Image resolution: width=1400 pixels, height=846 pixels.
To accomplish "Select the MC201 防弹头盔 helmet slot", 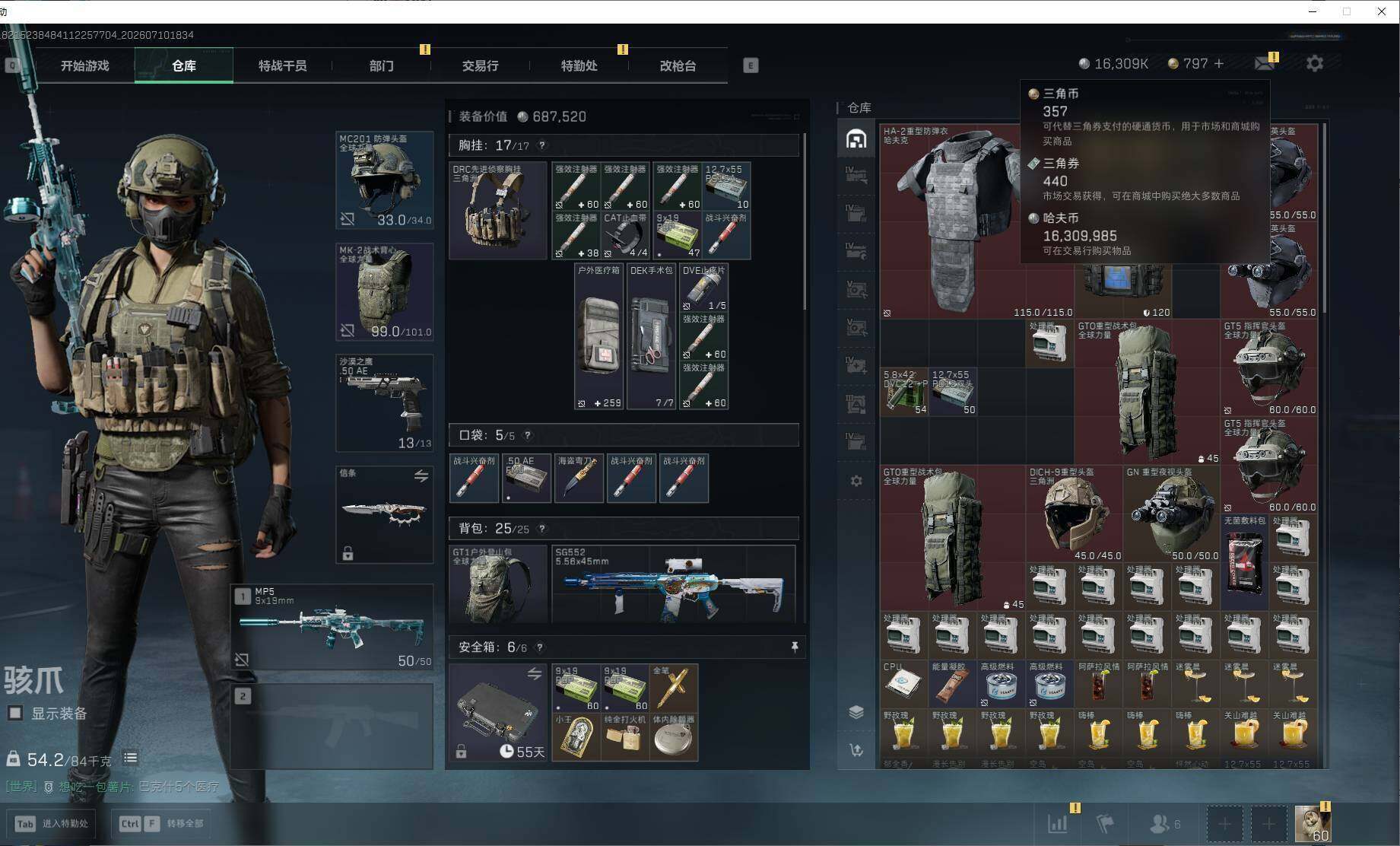I will [x=385, y=180].
